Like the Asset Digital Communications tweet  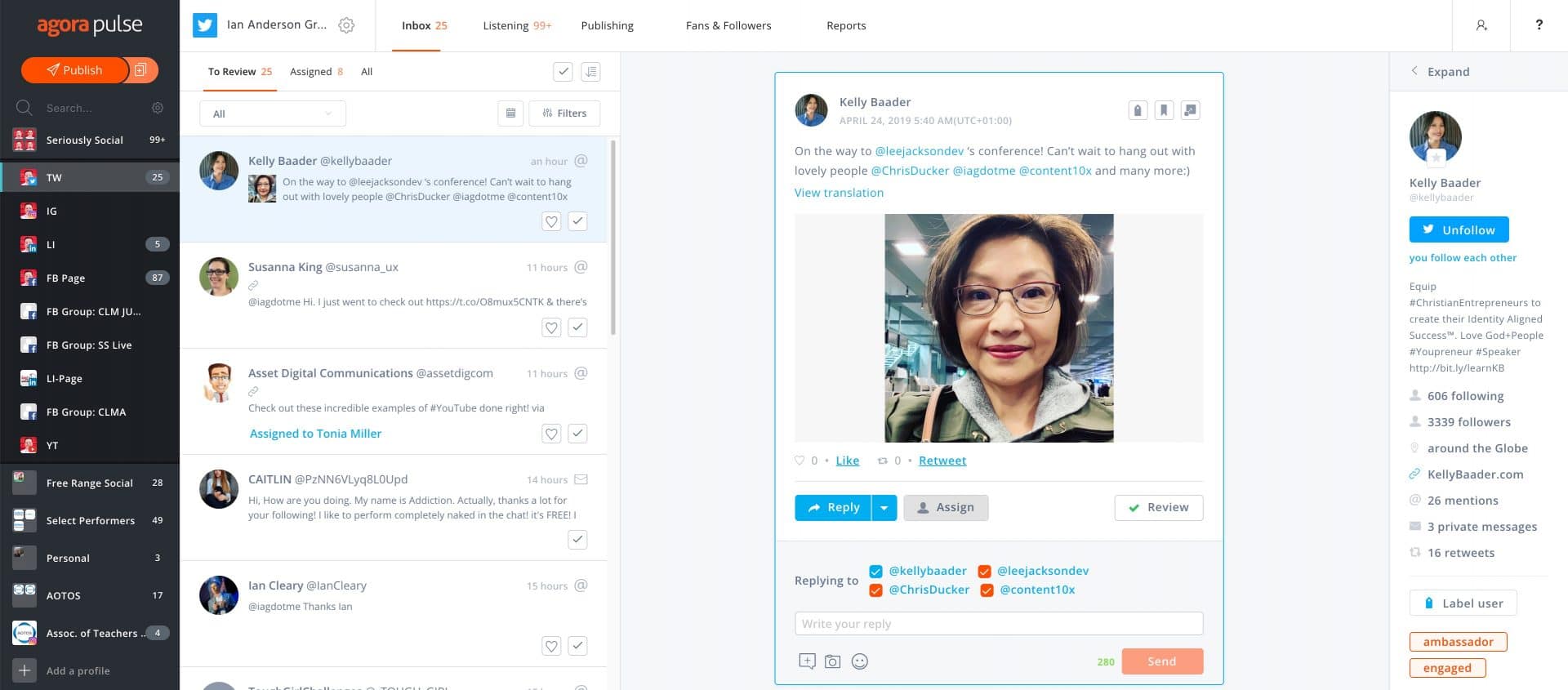tap(551, 434)
